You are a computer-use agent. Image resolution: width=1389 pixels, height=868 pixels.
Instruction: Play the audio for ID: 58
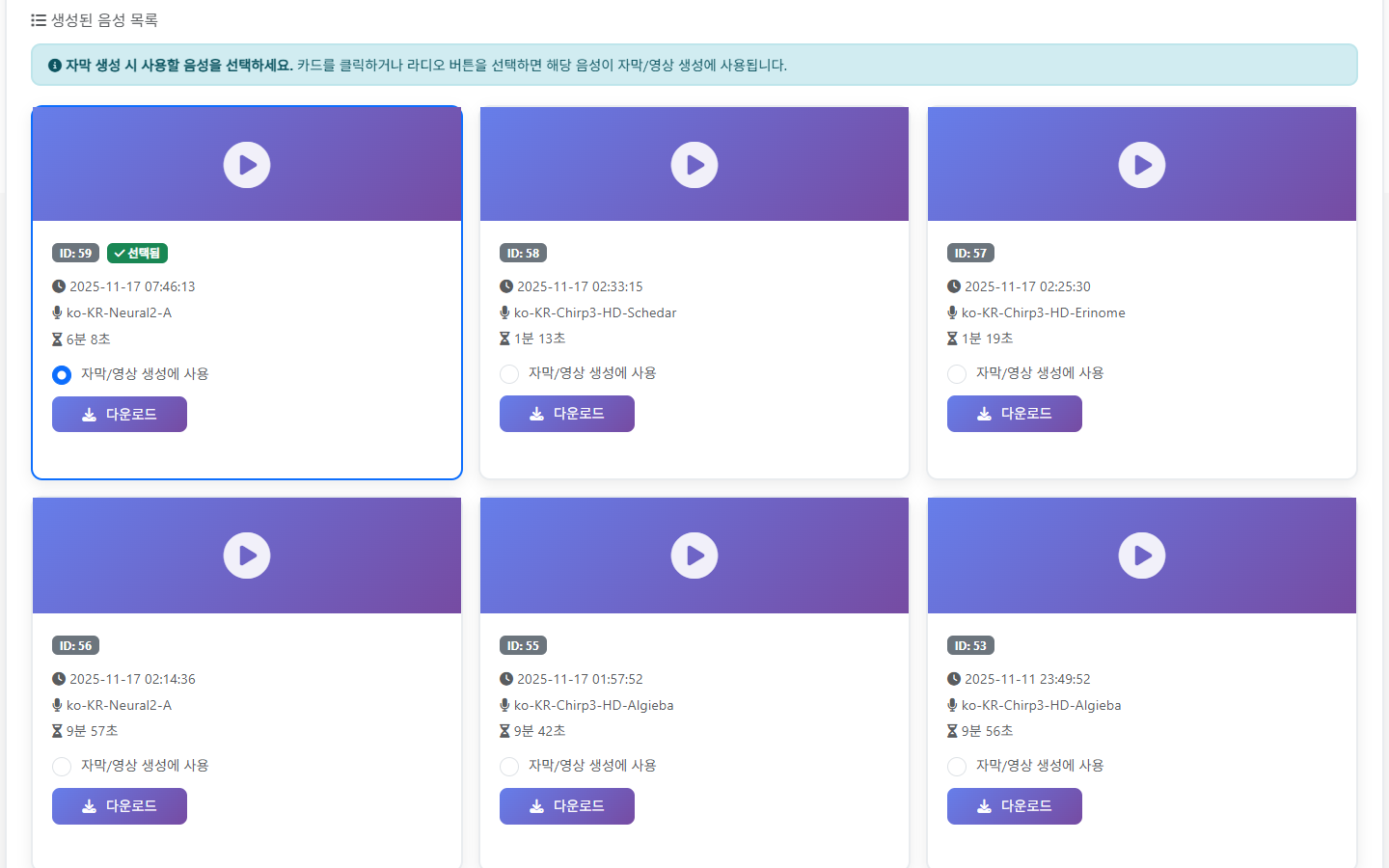pos(694,165)
